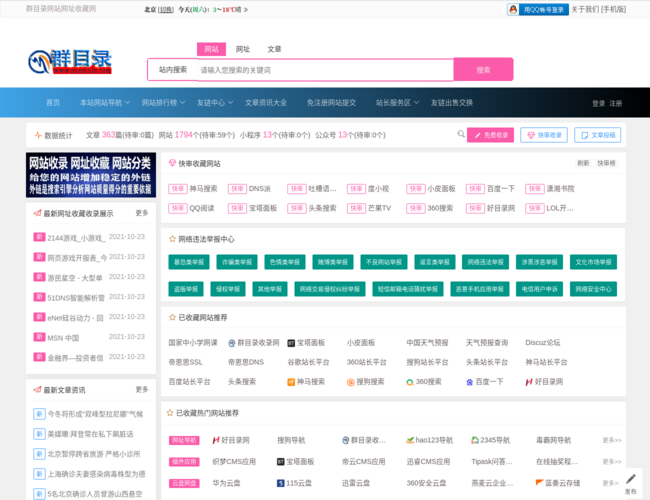Click the QQ penguin login icon
Viewport: 650px width, 500px height.
(x=513, y=10)
